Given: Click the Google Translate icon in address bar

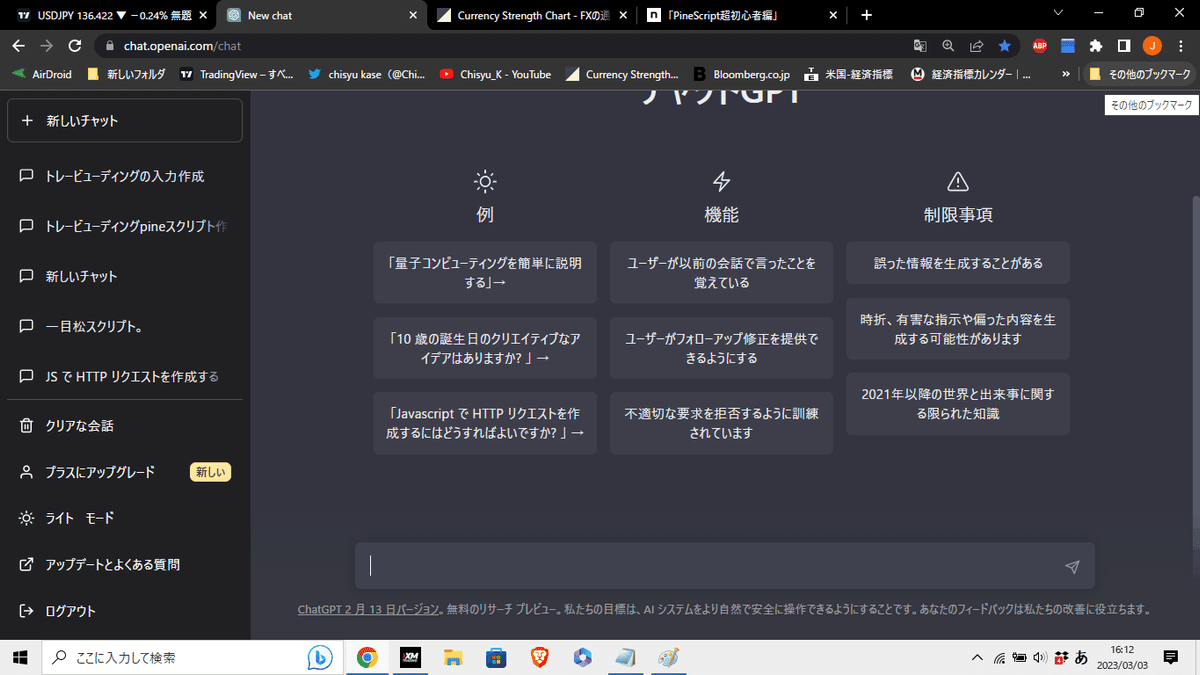Looking at the screenshot, I should [920, 46].
